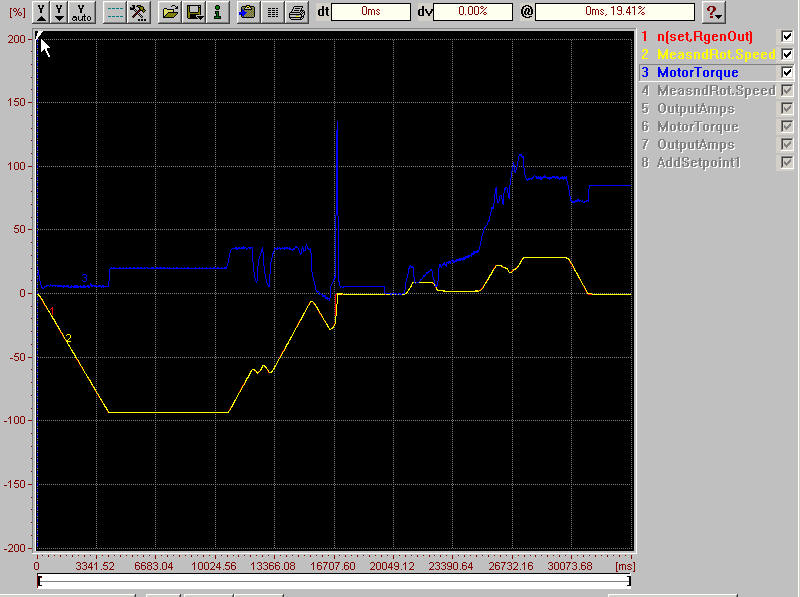Screen dimensions: 800x597
Task: Toggle channel 8 AddSetpoint1 checkbox
Action: pyautogui.click(x=787, y=162)
